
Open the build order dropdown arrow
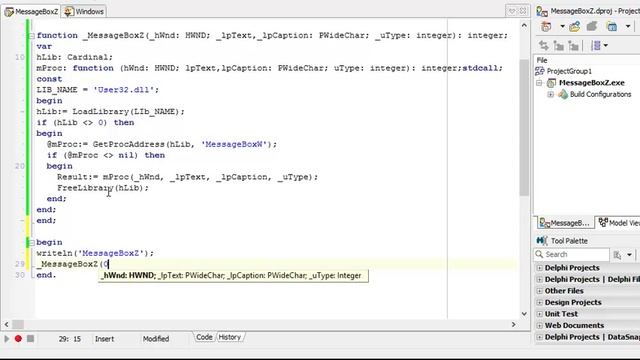(606, 46)
